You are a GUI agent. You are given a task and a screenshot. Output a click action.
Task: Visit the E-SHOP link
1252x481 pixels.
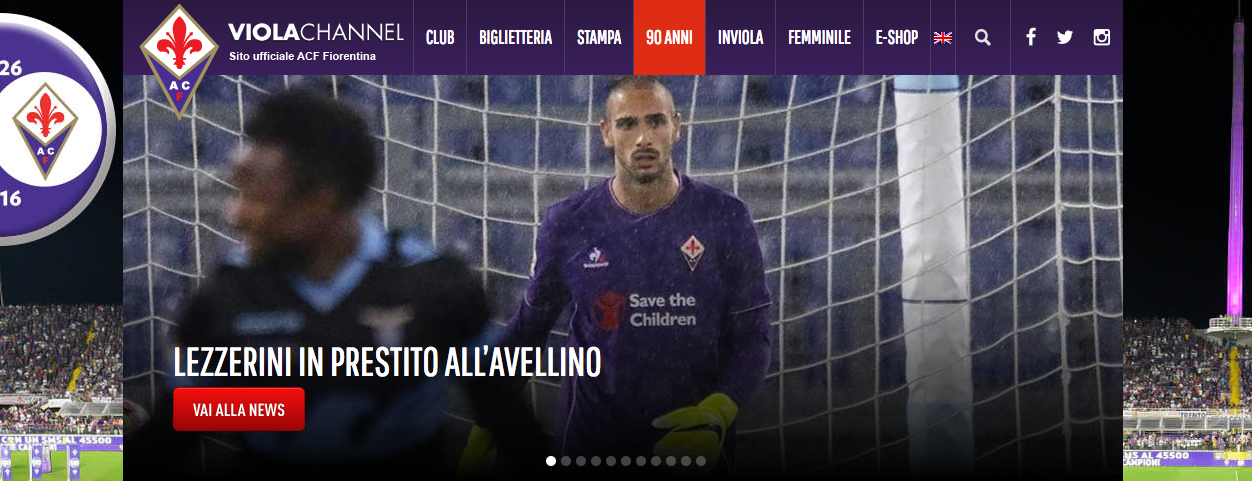(x=896, y=38)
